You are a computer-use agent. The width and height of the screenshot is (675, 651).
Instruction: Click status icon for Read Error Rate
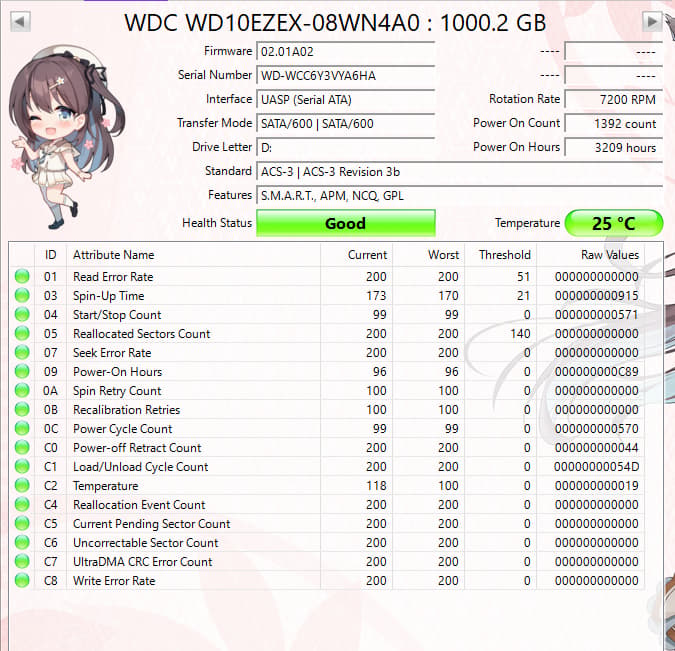tap(22, 276)
